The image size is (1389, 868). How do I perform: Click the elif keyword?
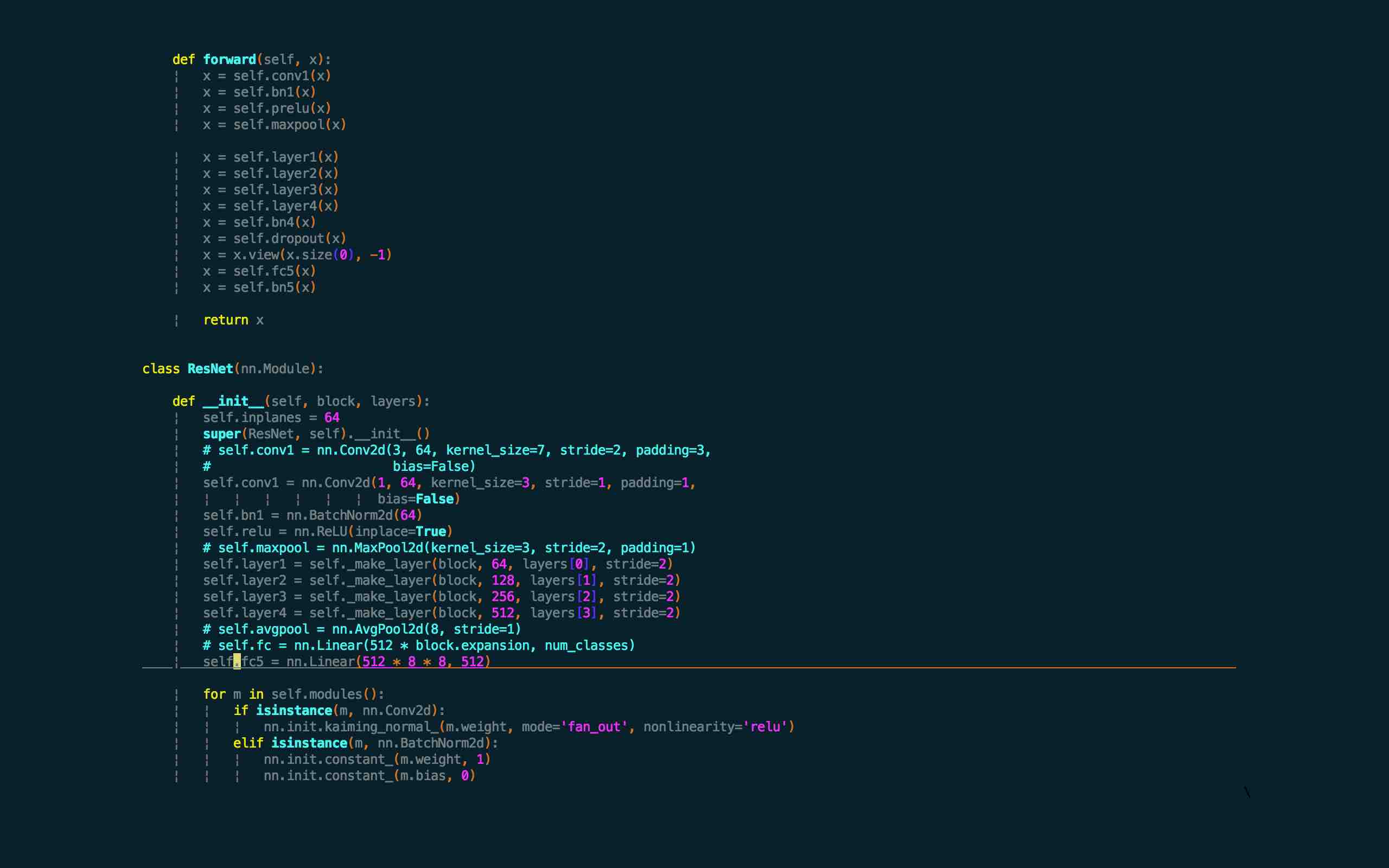click(x=248, y=743)
